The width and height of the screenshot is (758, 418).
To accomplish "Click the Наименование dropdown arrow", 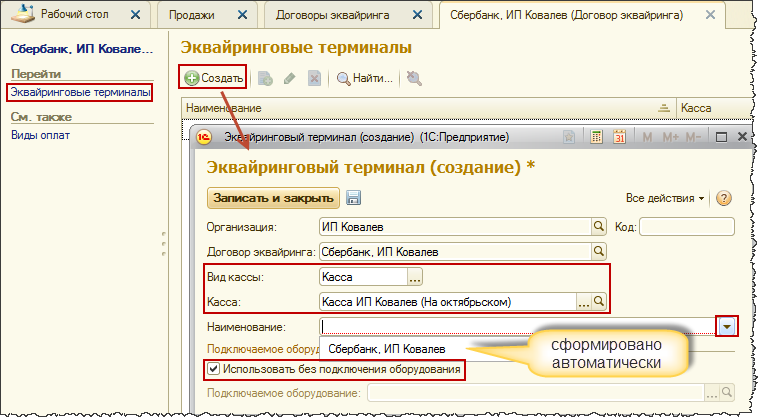I will pos(727,327).
